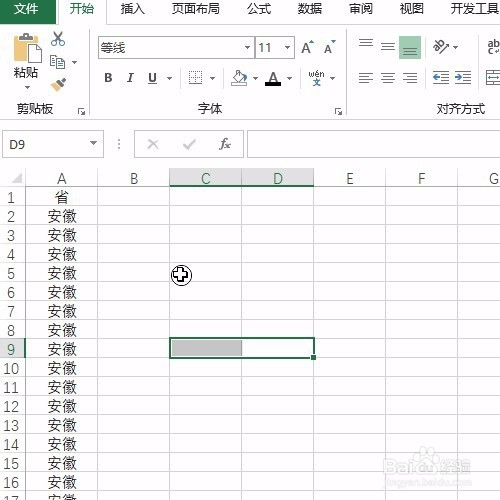Toggle the highlighted bottom align button
This screenshot has width=500, height=500.
tap(410, 48)
